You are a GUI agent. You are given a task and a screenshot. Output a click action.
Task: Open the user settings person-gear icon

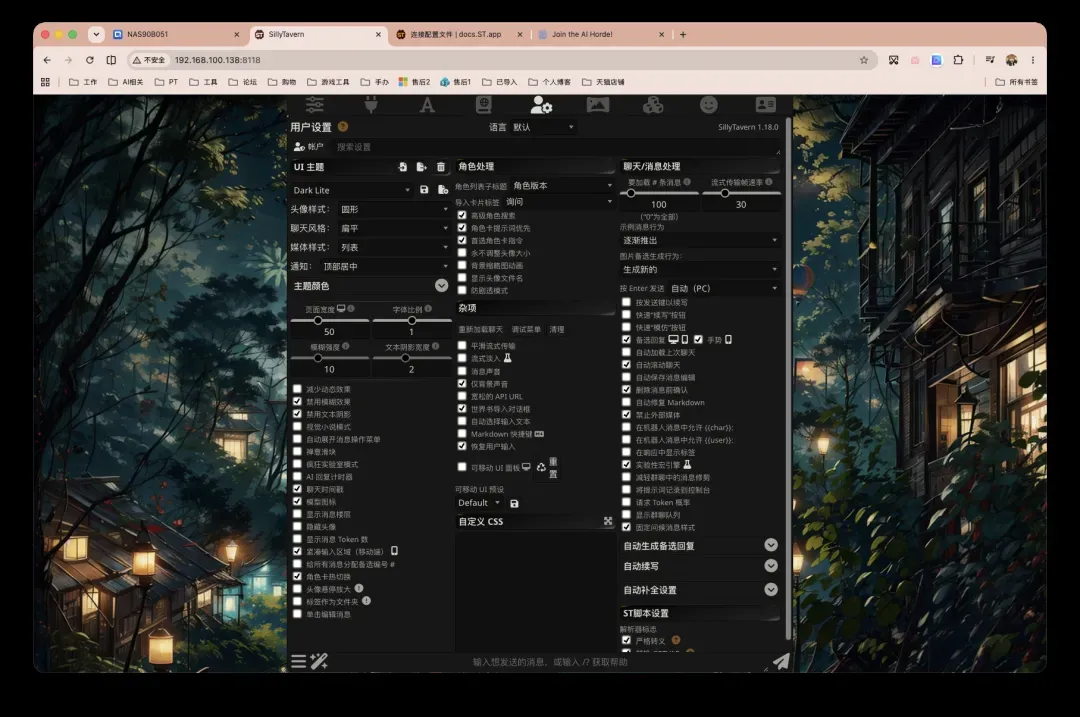(x=541, y=105)
